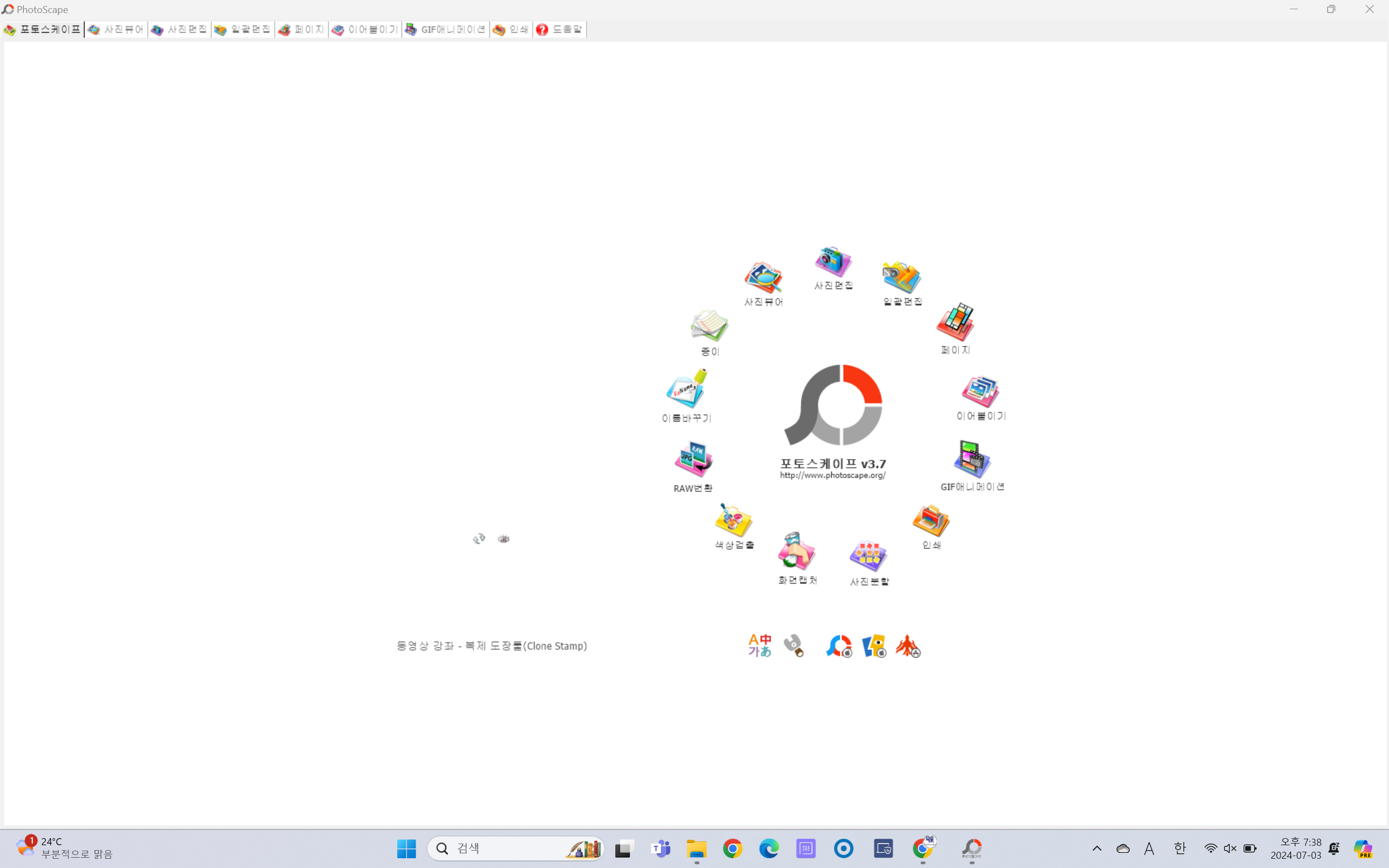Open the 사진뷰어 (Viewer) circle icon
This screenshot has width=1389, height=868.
763,278
